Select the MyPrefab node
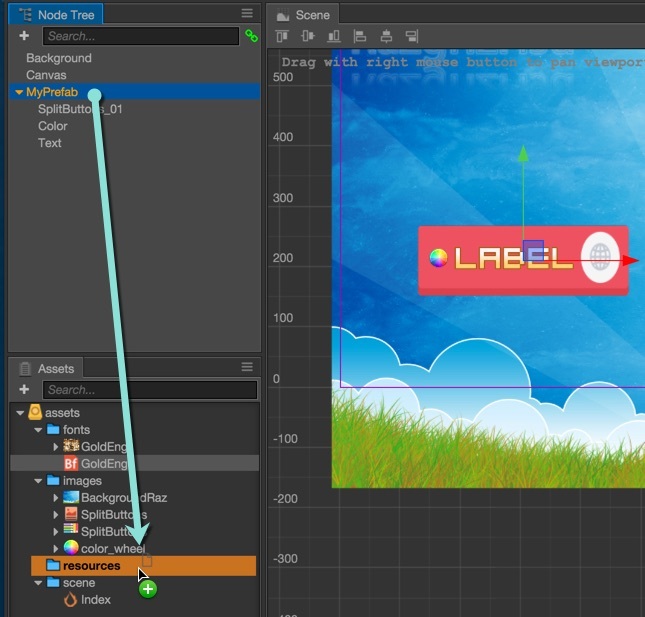Screen dimensions: 645x617 [134, 92]
